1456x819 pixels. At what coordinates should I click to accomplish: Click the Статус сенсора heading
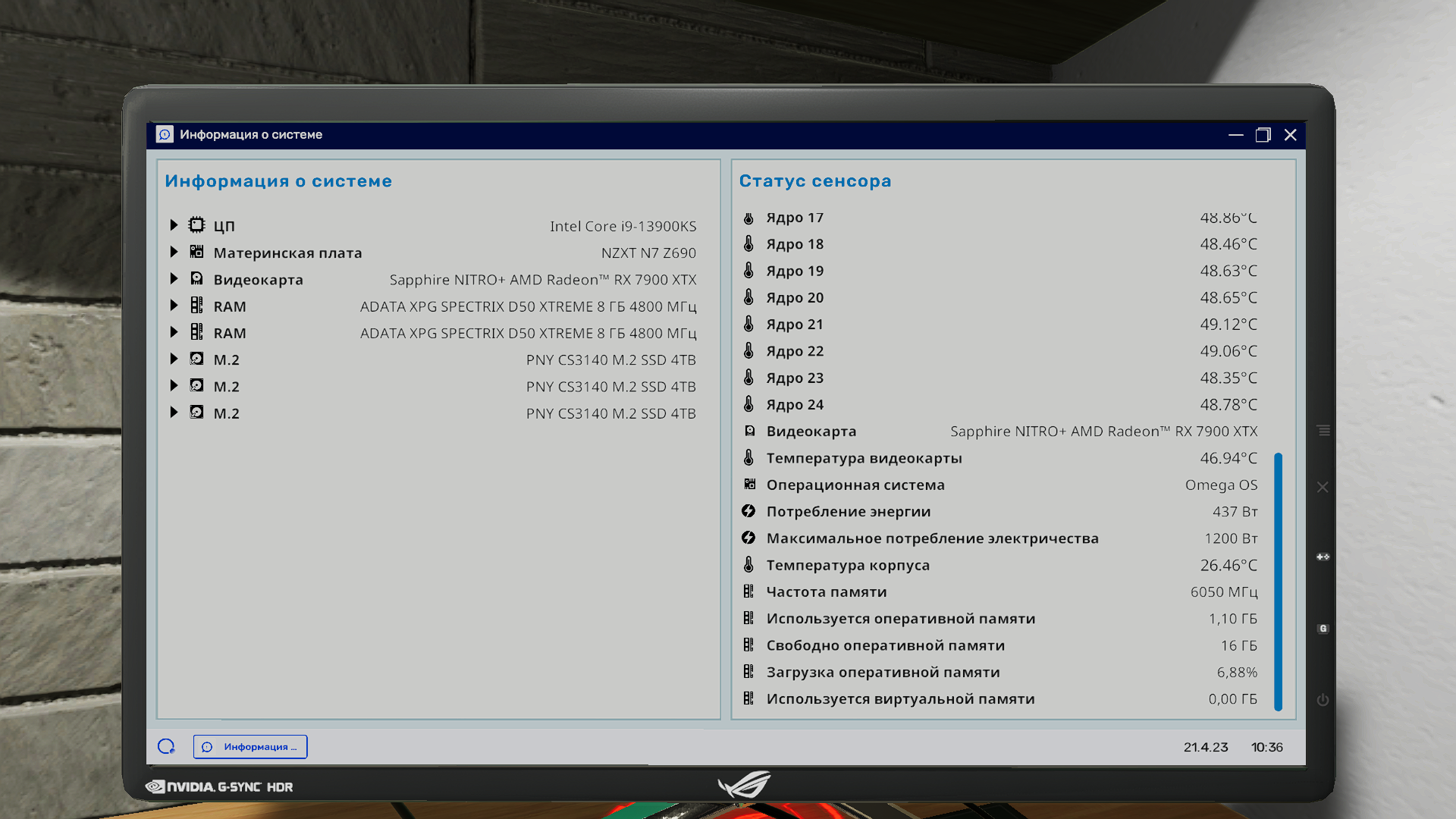[x=815, y=181]
